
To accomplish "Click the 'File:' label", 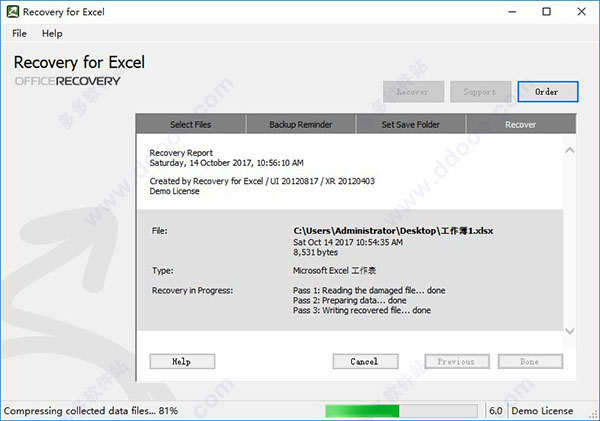I will coord(160,231).
